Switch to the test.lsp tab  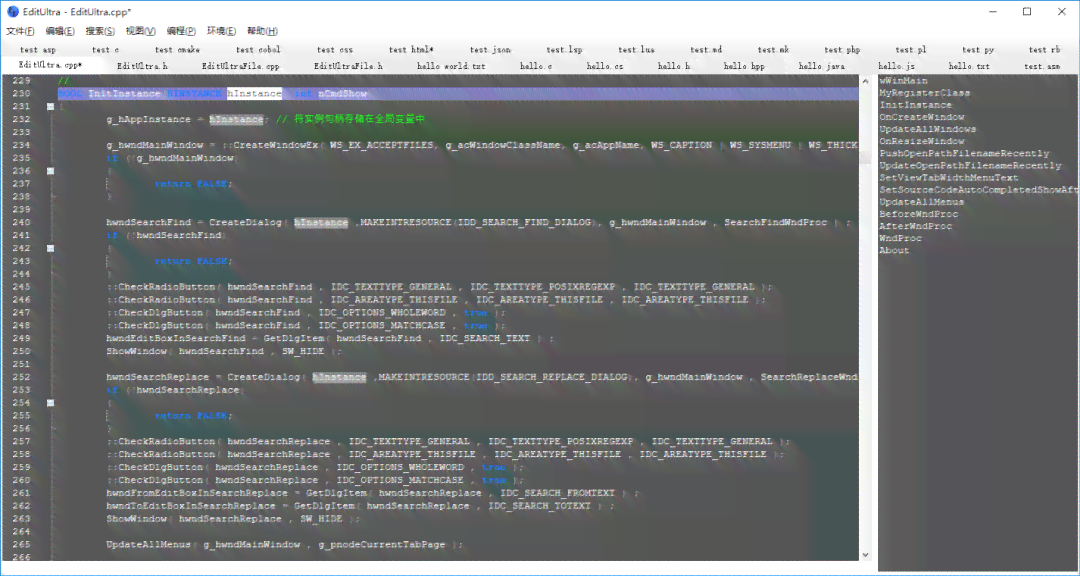pos(564,50)
